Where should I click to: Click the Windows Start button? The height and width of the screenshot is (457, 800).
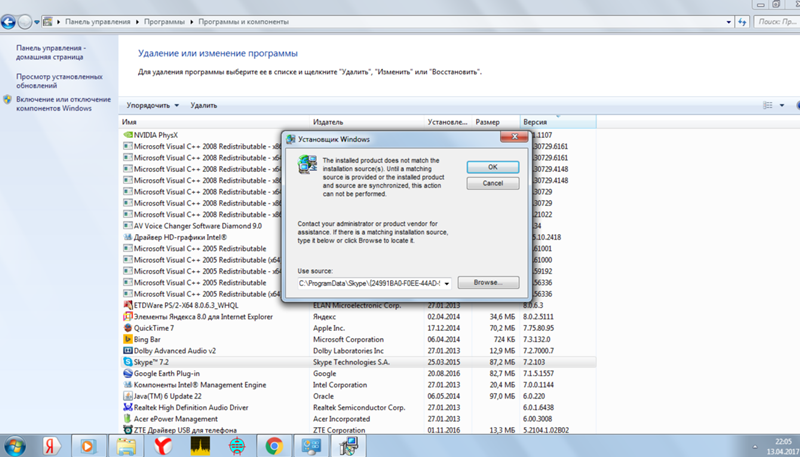click(x=14, y=446)
